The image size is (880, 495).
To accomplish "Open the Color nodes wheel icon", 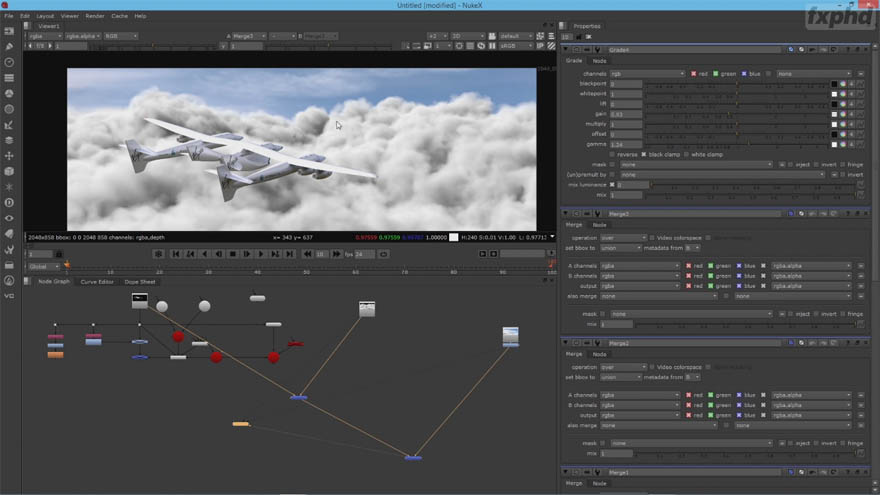I will point(9,94).
